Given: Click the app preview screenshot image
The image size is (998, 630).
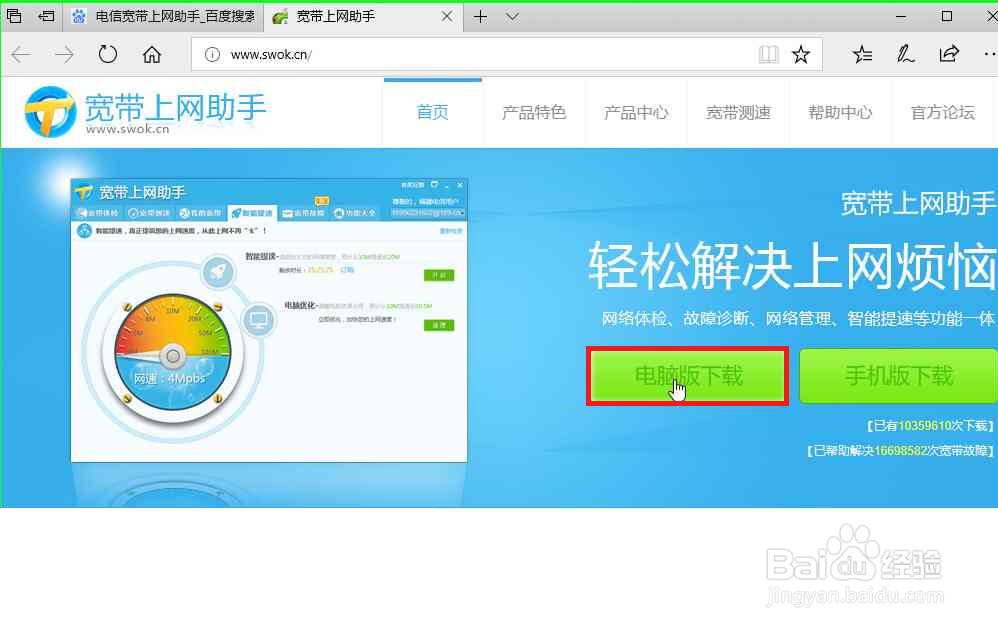Looking at the screenshot, I should [x=269, y=320].
